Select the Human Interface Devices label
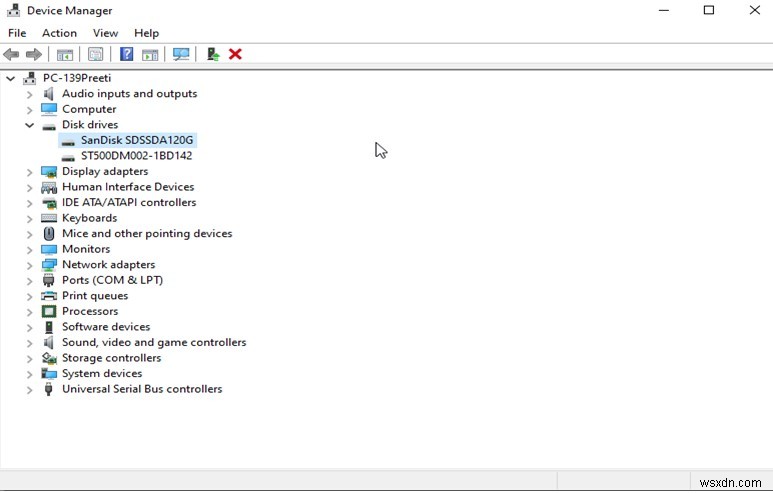 128,187
